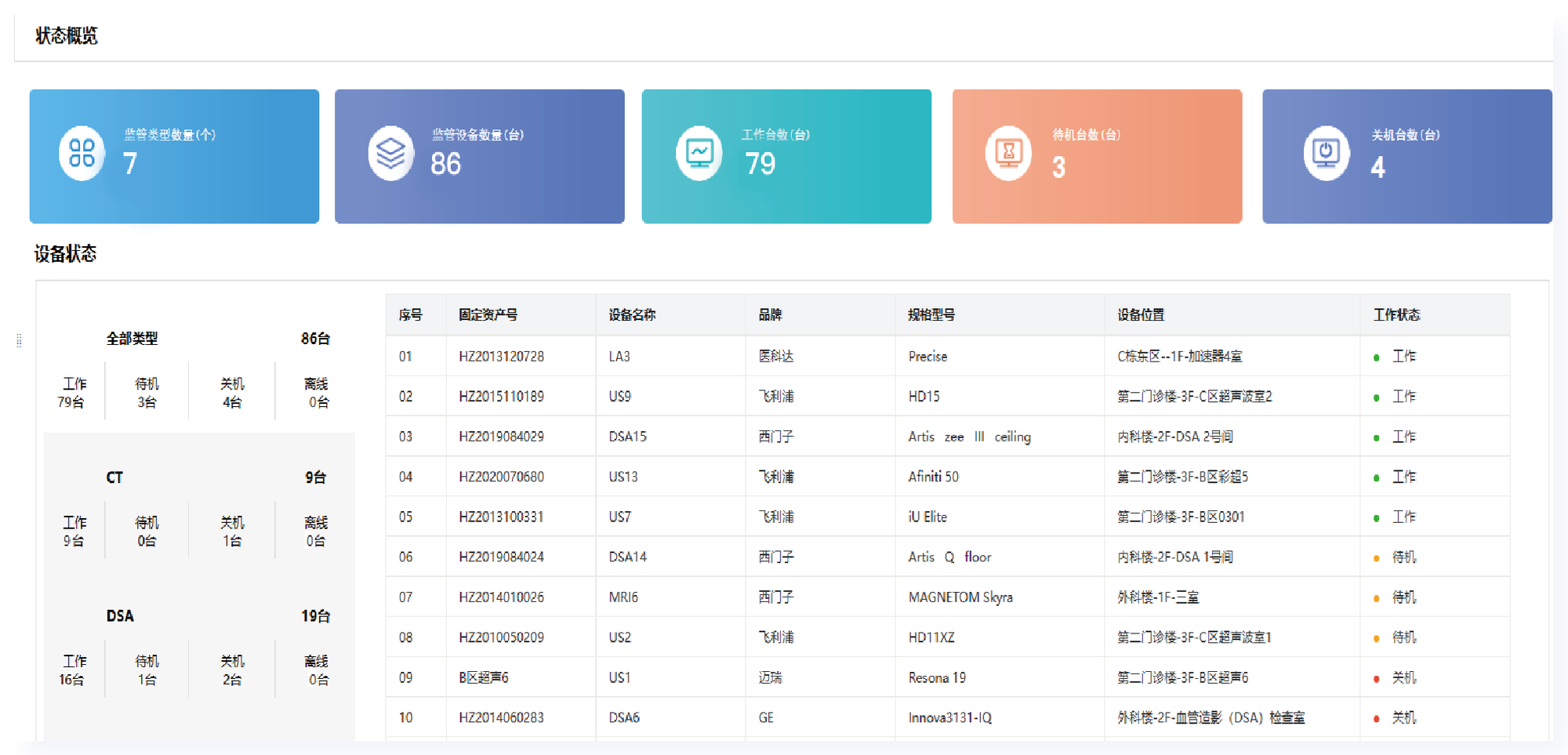Click the red status dot for row 10

point(1377,719)
